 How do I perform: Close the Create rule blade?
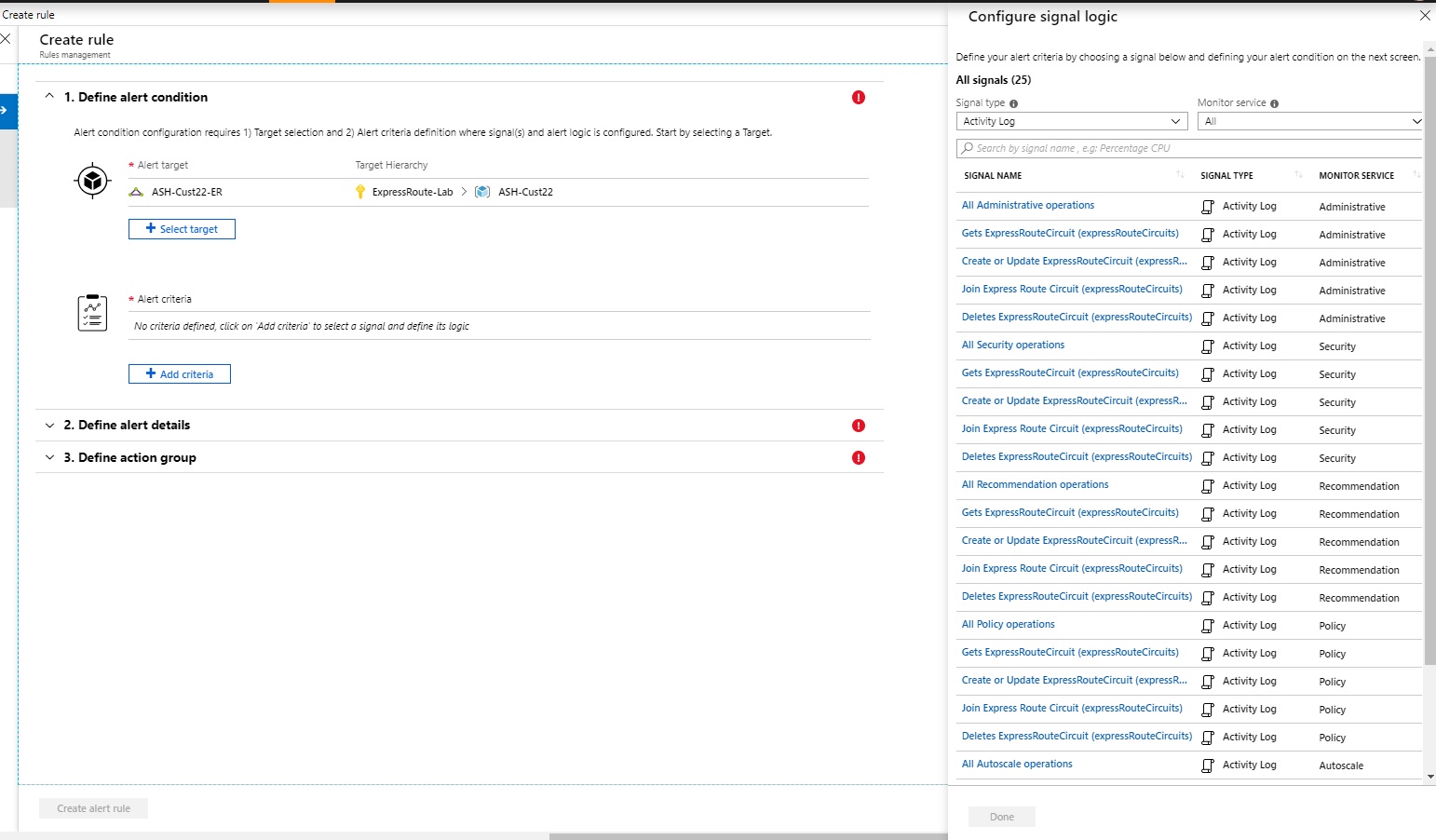(6, 39)
